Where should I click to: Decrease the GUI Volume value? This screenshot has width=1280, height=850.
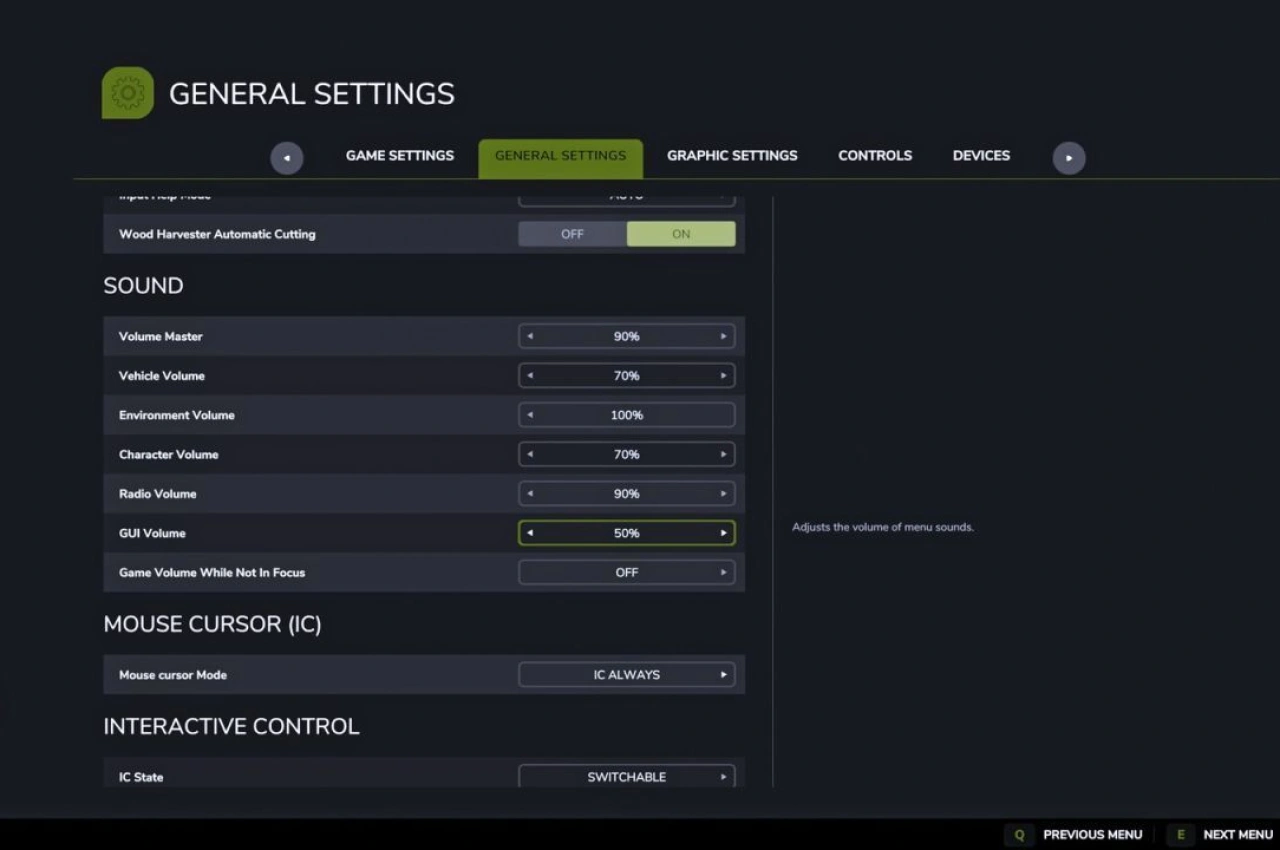click(529, 533)
